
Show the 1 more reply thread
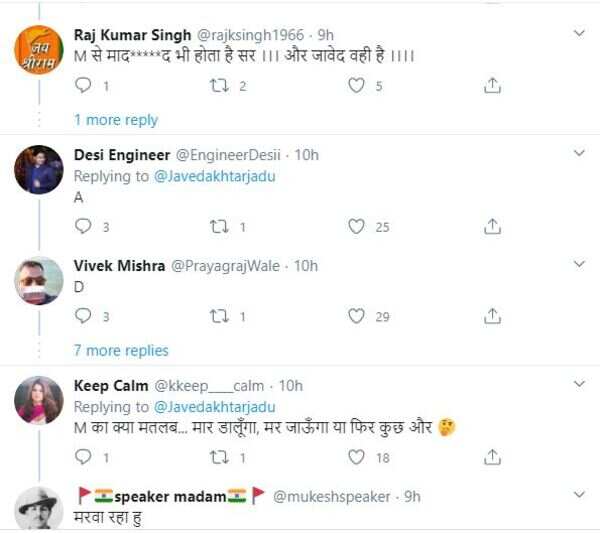tap(116, 120)
